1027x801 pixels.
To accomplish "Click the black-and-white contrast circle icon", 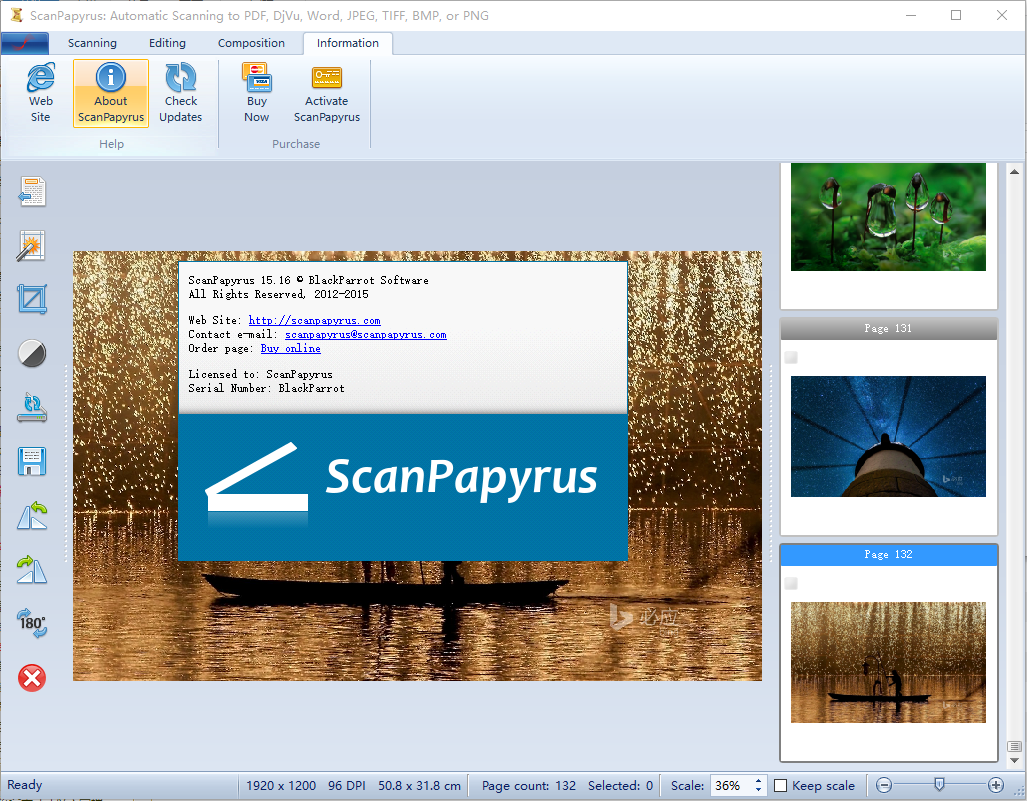I will coord(33,352).
